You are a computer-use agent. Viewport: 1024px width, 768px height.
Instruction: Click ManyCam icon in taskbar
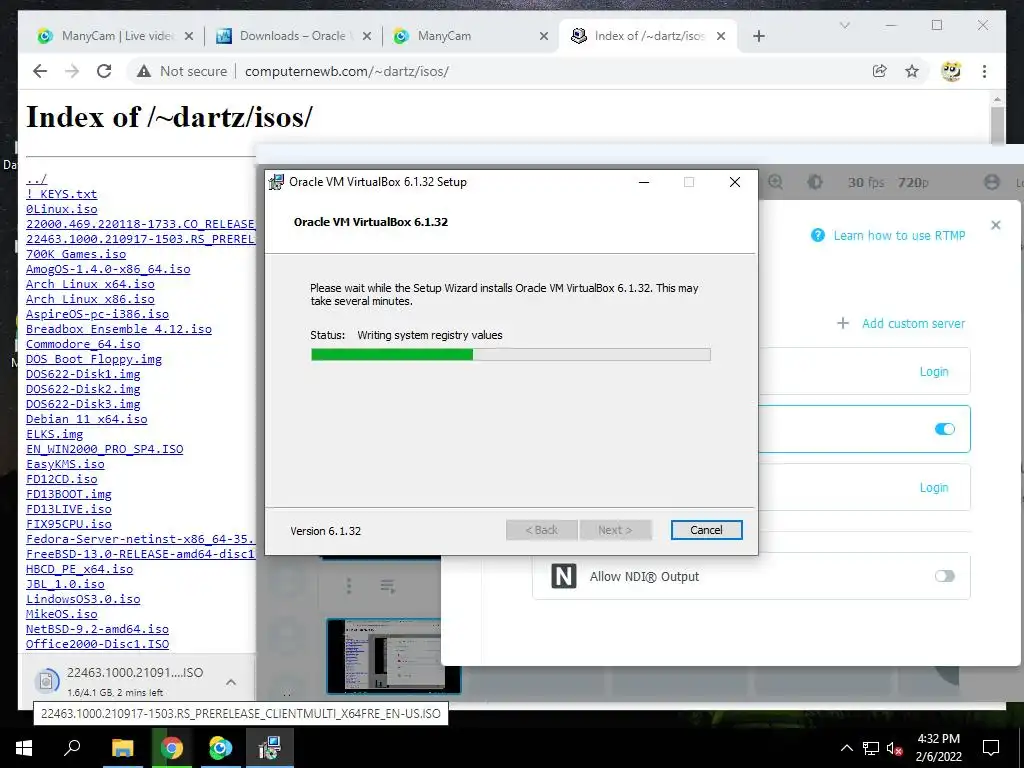click(221, 748)
